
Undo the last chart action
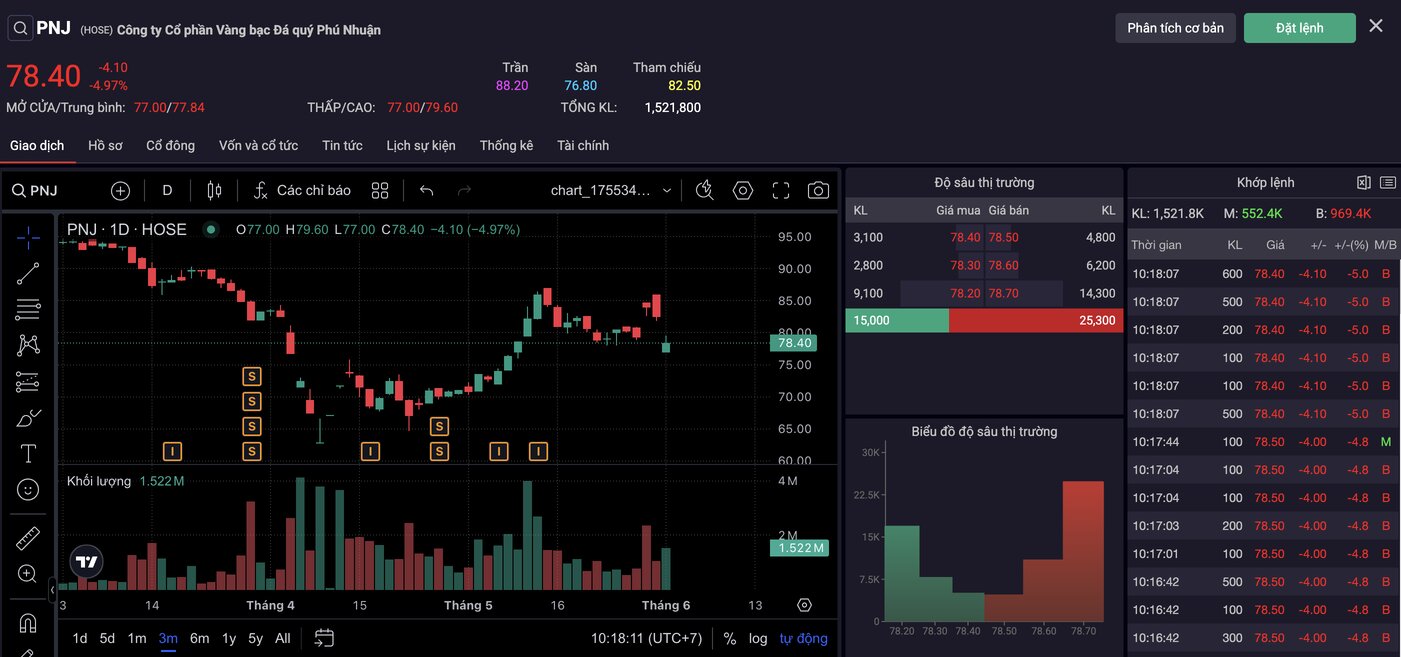point(427,190)
